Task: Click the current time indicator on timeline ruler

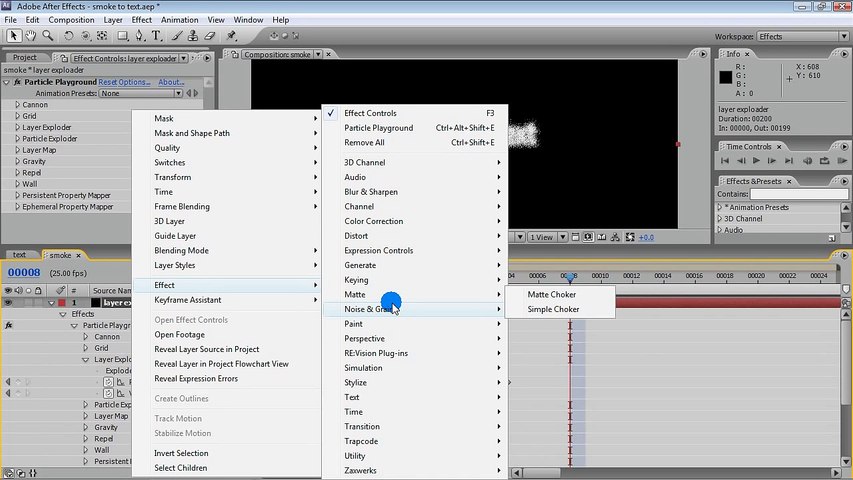Action: click(570, 278)
